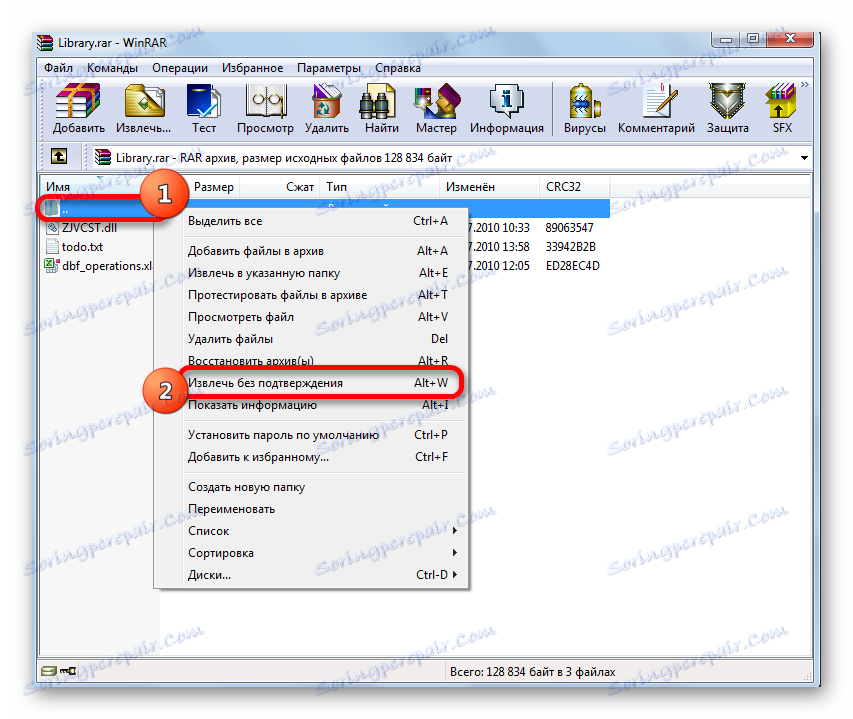Choose Извлечь в указанную папку

(325, 273)
